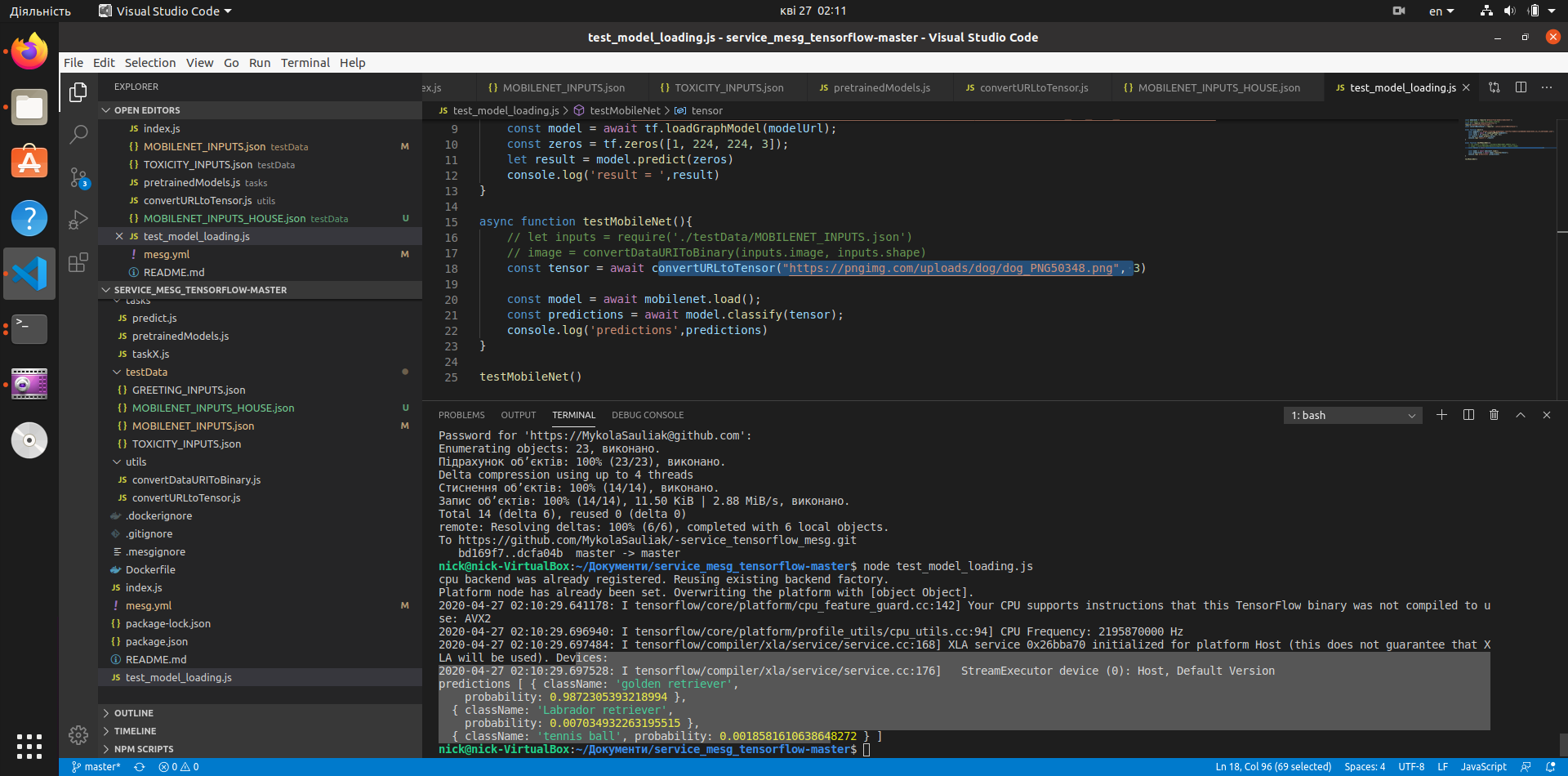Open the Extensions view
The height and width of the screenshot is (776, 1568).
pyautogui.click(x=78, y=262)
